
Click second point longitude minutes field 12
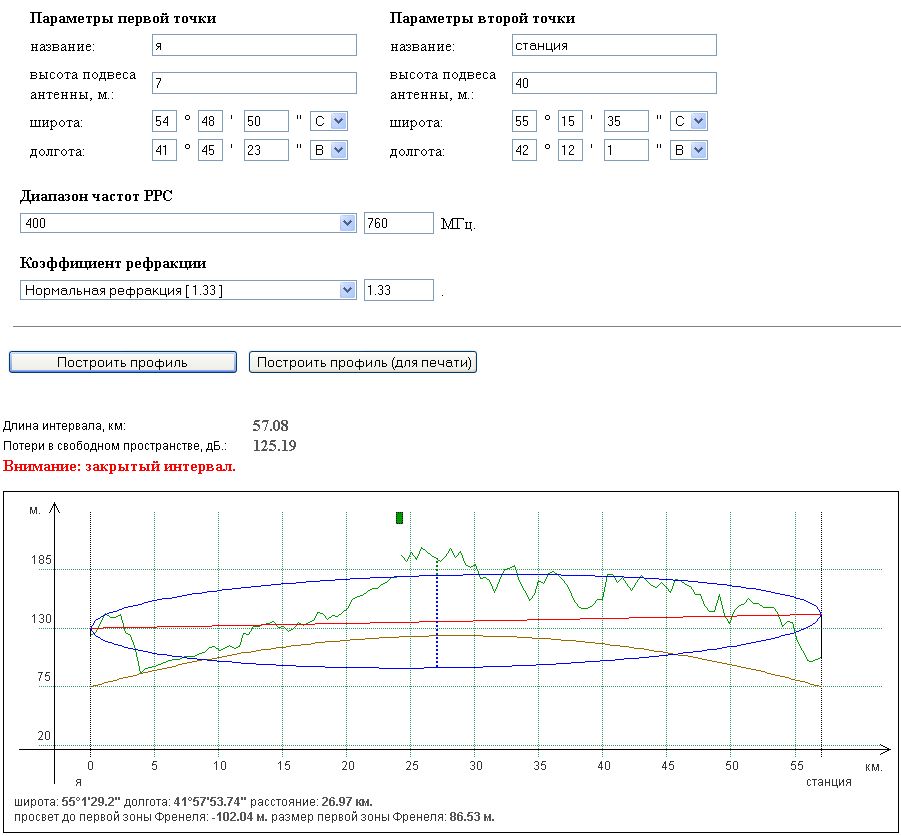570,150
